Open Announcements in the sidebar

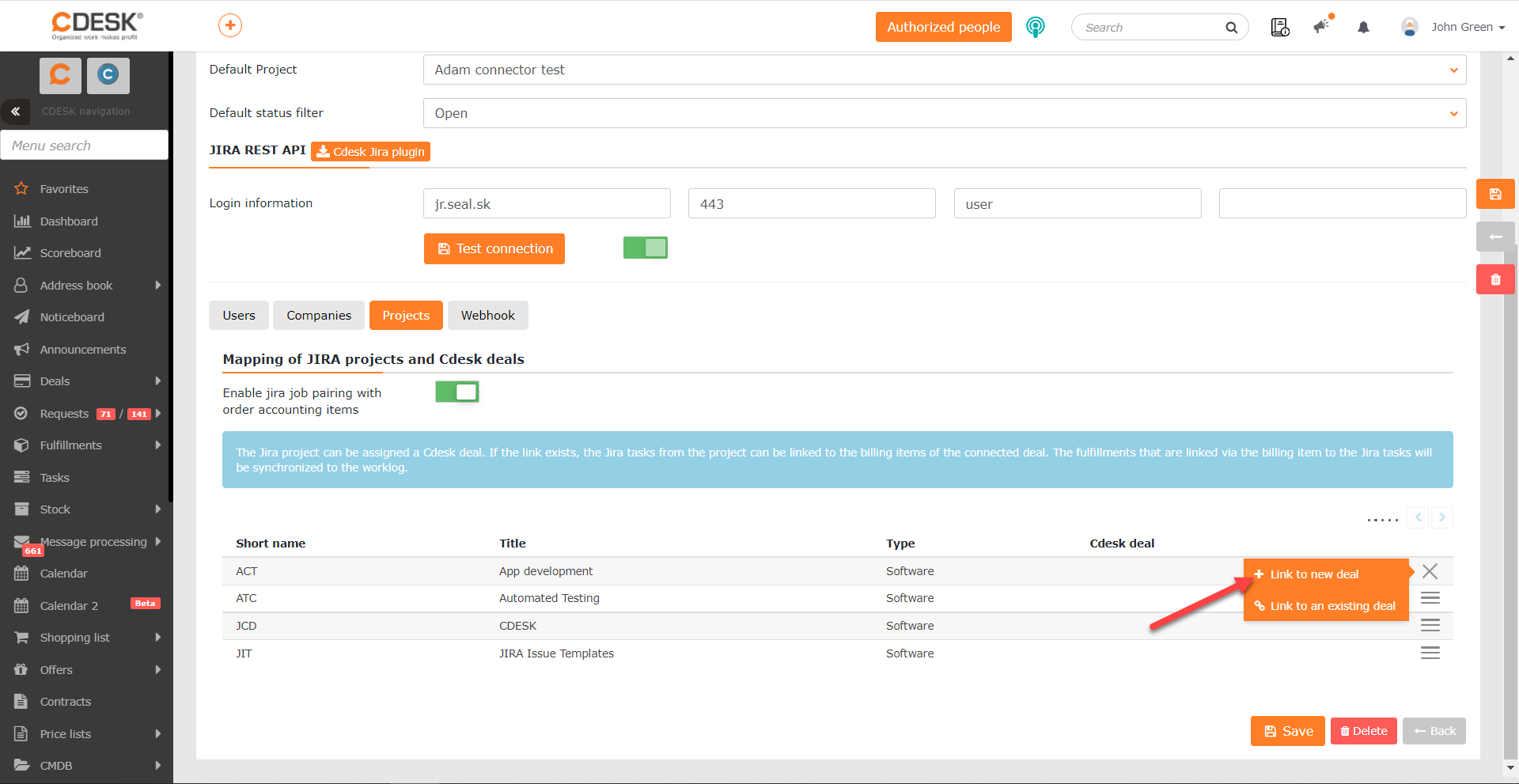coord(83,350)
